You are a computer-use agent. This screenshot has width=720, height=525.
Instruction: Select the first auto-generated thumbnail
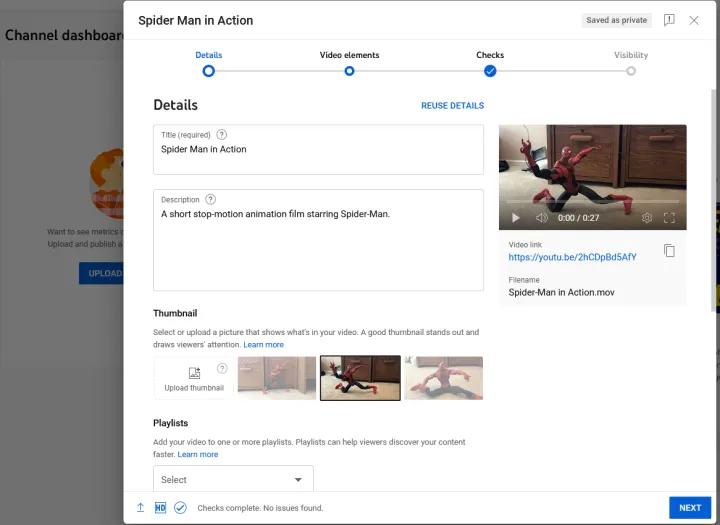(x=277, y=378)
